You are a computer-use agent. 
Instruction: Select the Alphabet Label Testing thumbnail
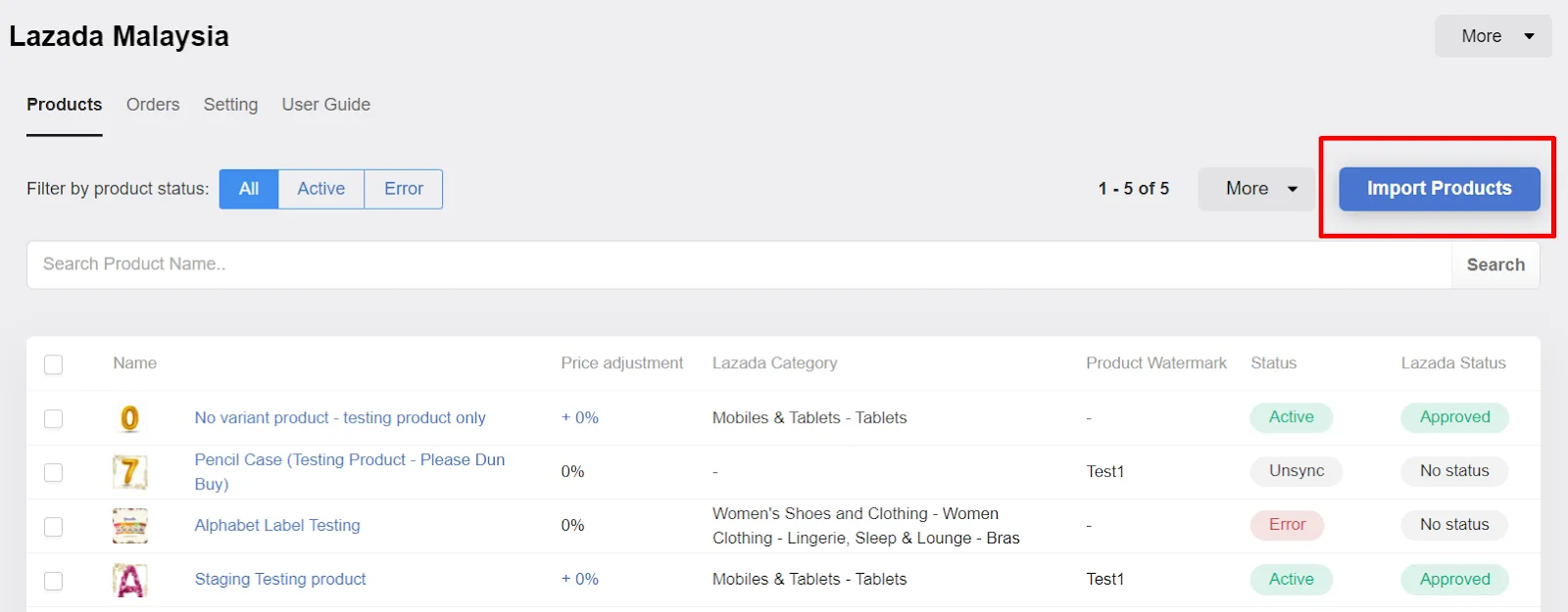130,525
